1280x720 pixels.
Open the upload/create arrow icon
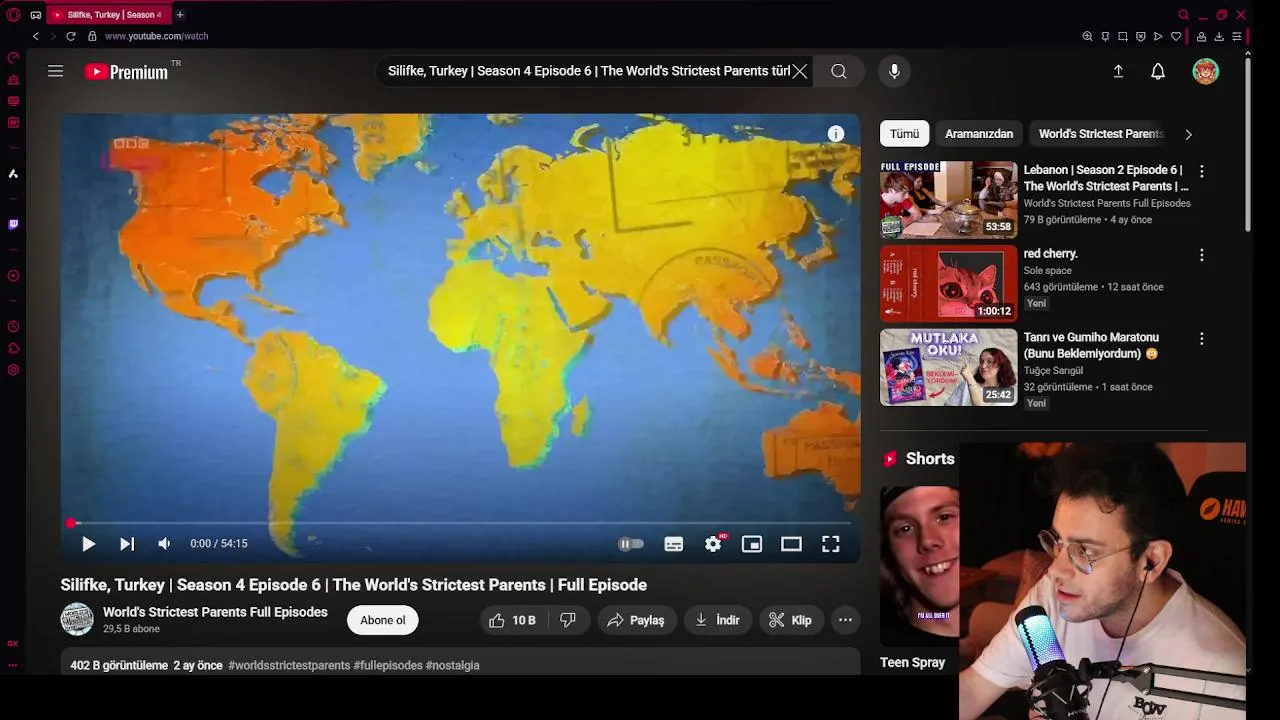[x=1118, y=71]
